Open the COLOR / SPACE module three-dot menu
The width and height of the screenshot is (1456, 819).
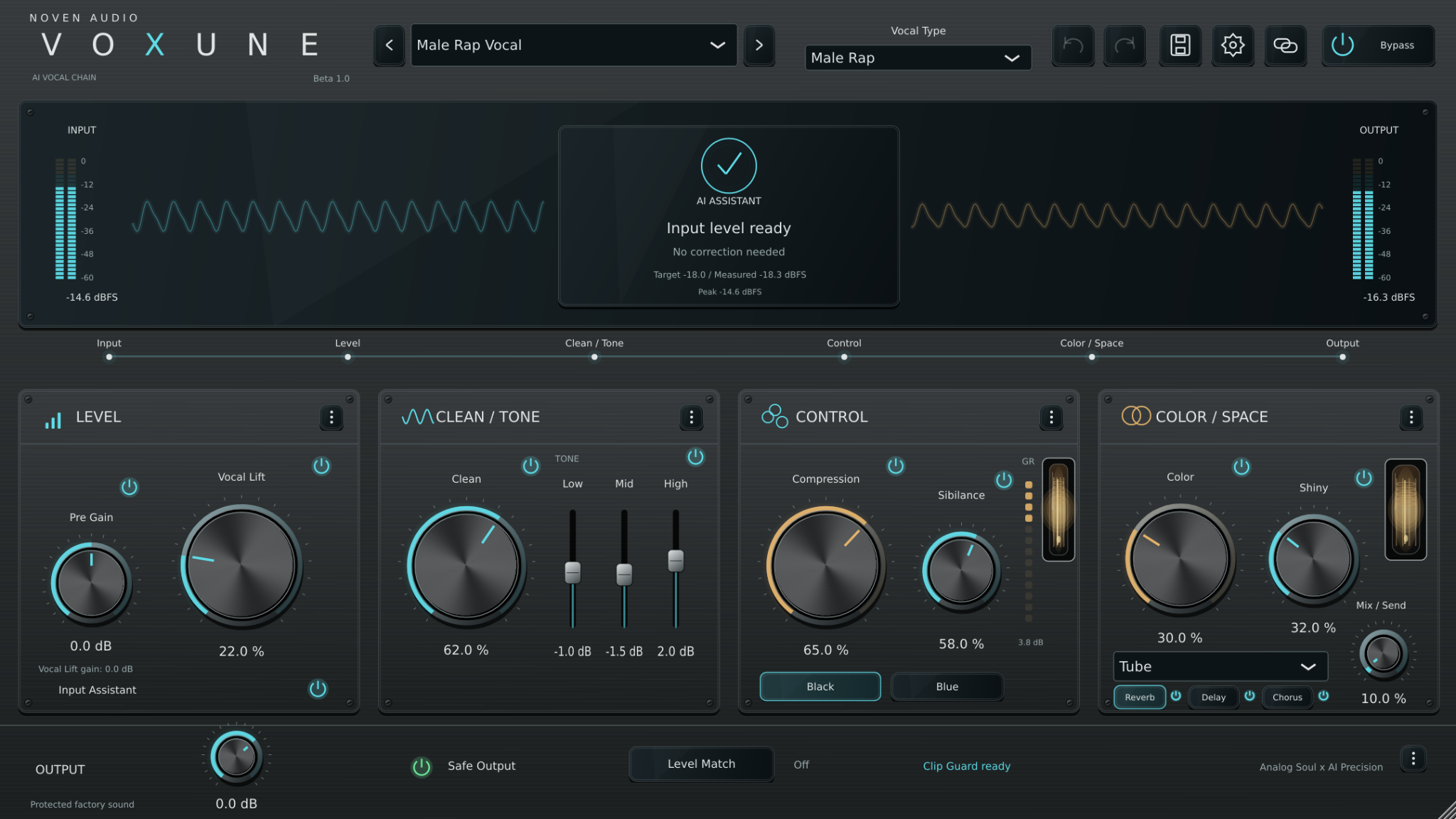click(1411, 417)
